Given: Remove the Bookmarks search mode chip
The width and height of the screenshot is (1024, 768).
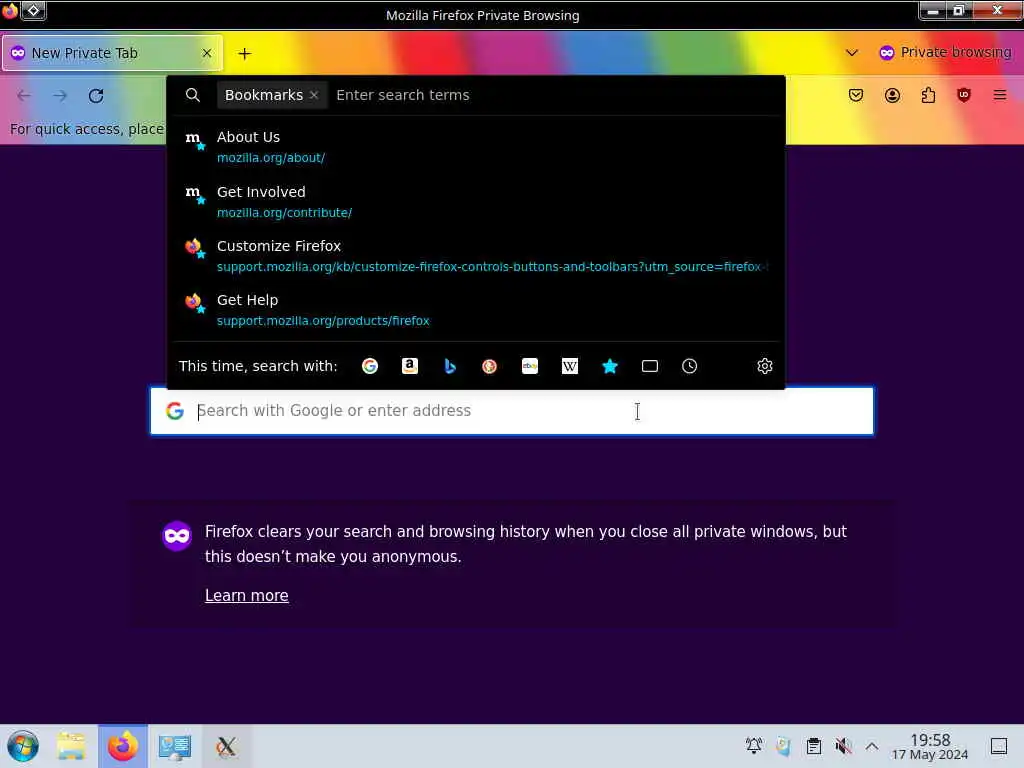Looking at the screenshot, I should pos(314,95).
